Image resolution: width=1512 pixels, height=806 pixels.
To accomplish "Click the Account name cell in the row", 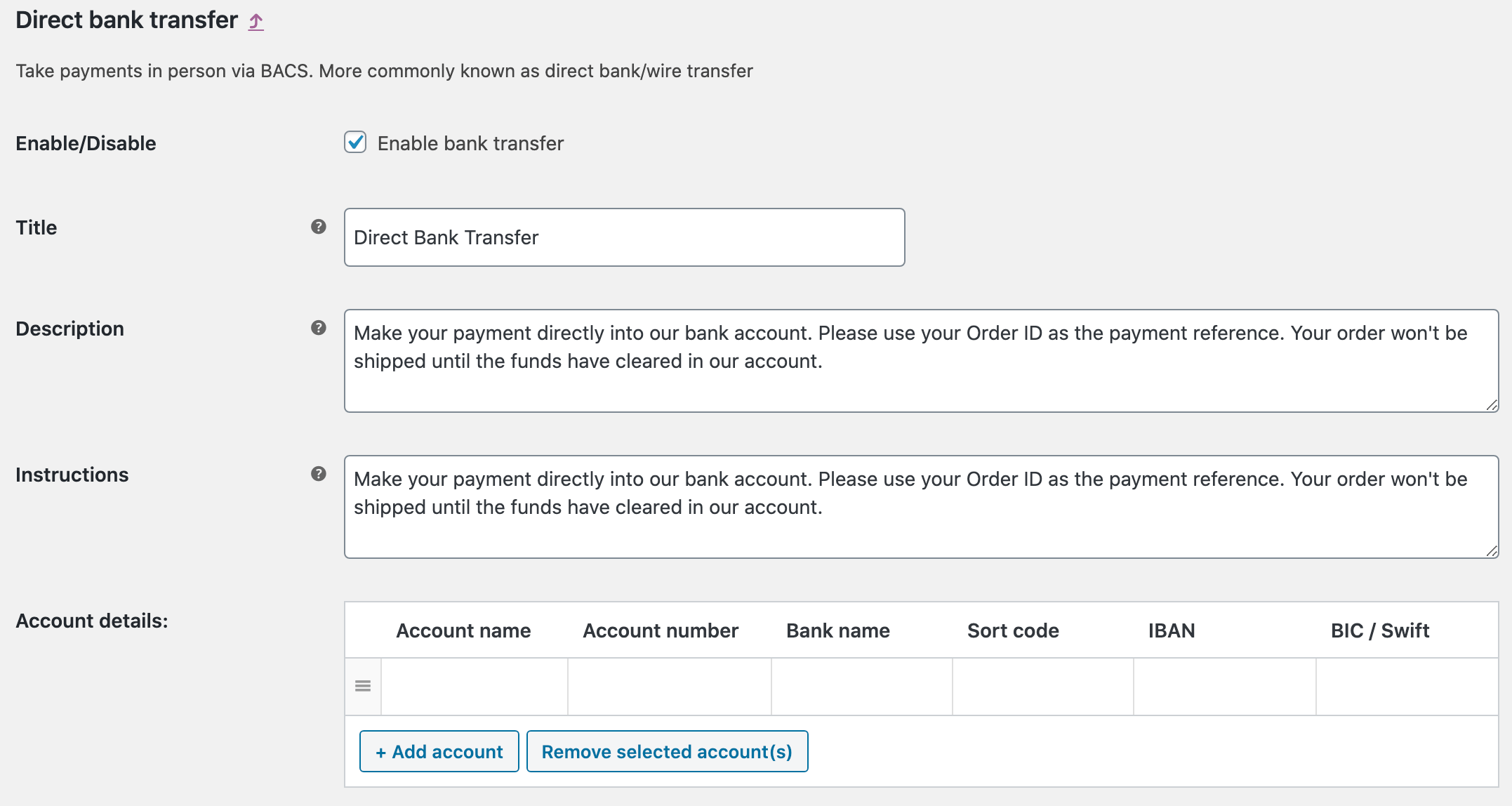I will click(475, 687).
